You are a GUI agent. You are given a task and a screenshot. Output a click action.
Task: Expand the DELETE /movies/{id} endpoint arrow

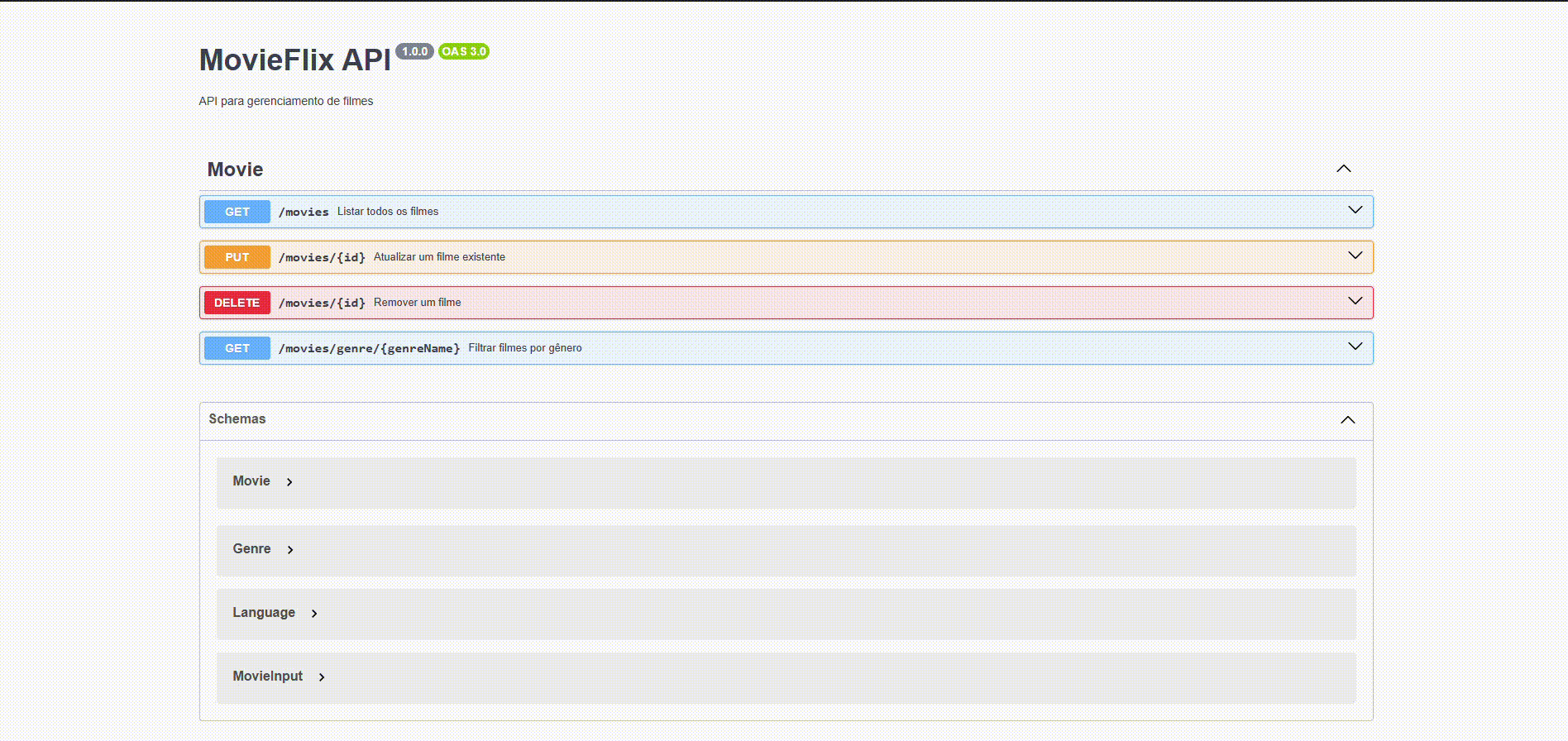point(1355,301)
